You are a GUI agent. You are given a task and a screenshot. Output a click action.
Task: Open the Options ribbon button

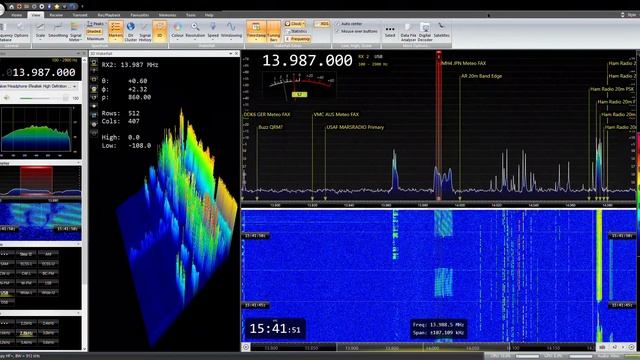click(x=21, y=31)
